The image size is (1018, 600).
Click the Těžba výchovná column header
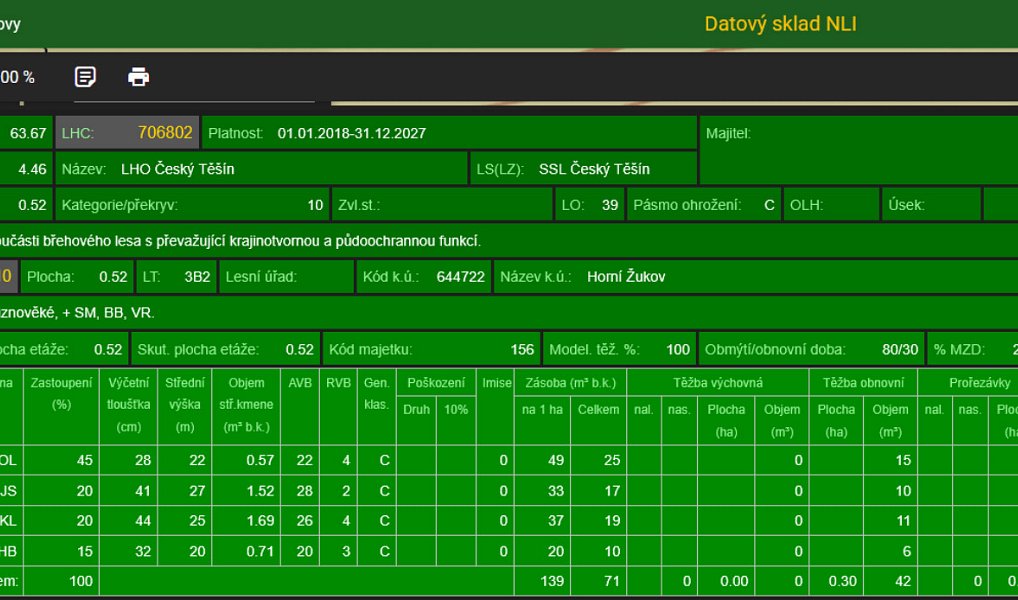coord(717,383)
